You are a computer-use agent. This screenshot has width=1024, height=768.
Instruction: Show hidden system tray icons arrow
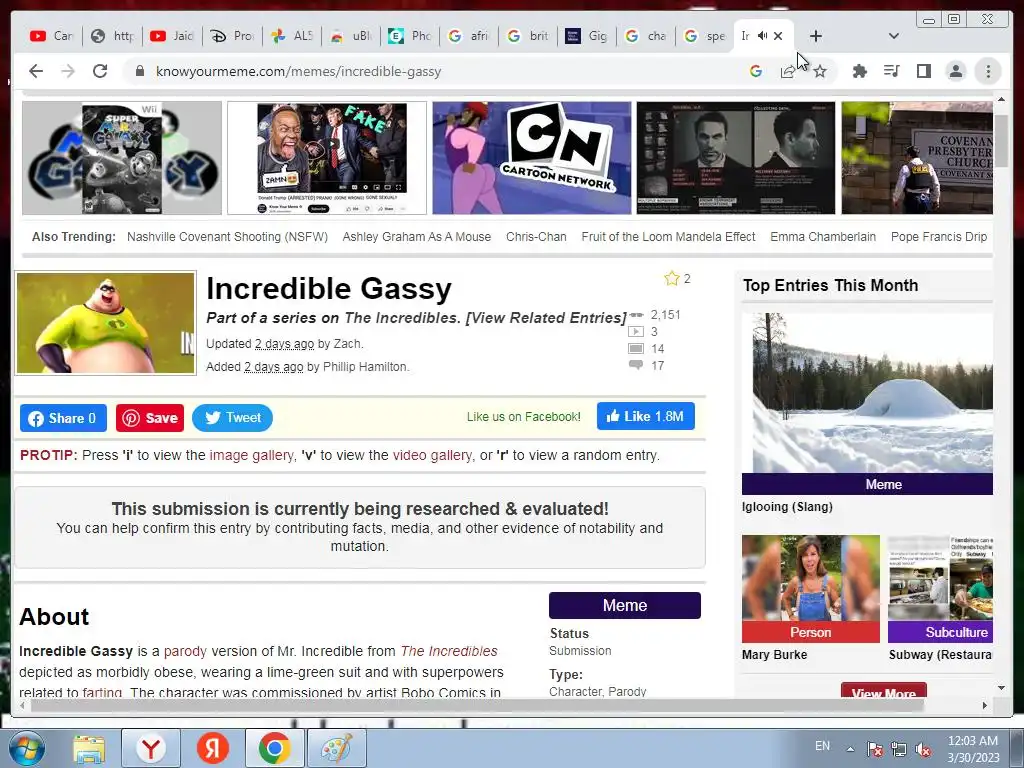850,749
